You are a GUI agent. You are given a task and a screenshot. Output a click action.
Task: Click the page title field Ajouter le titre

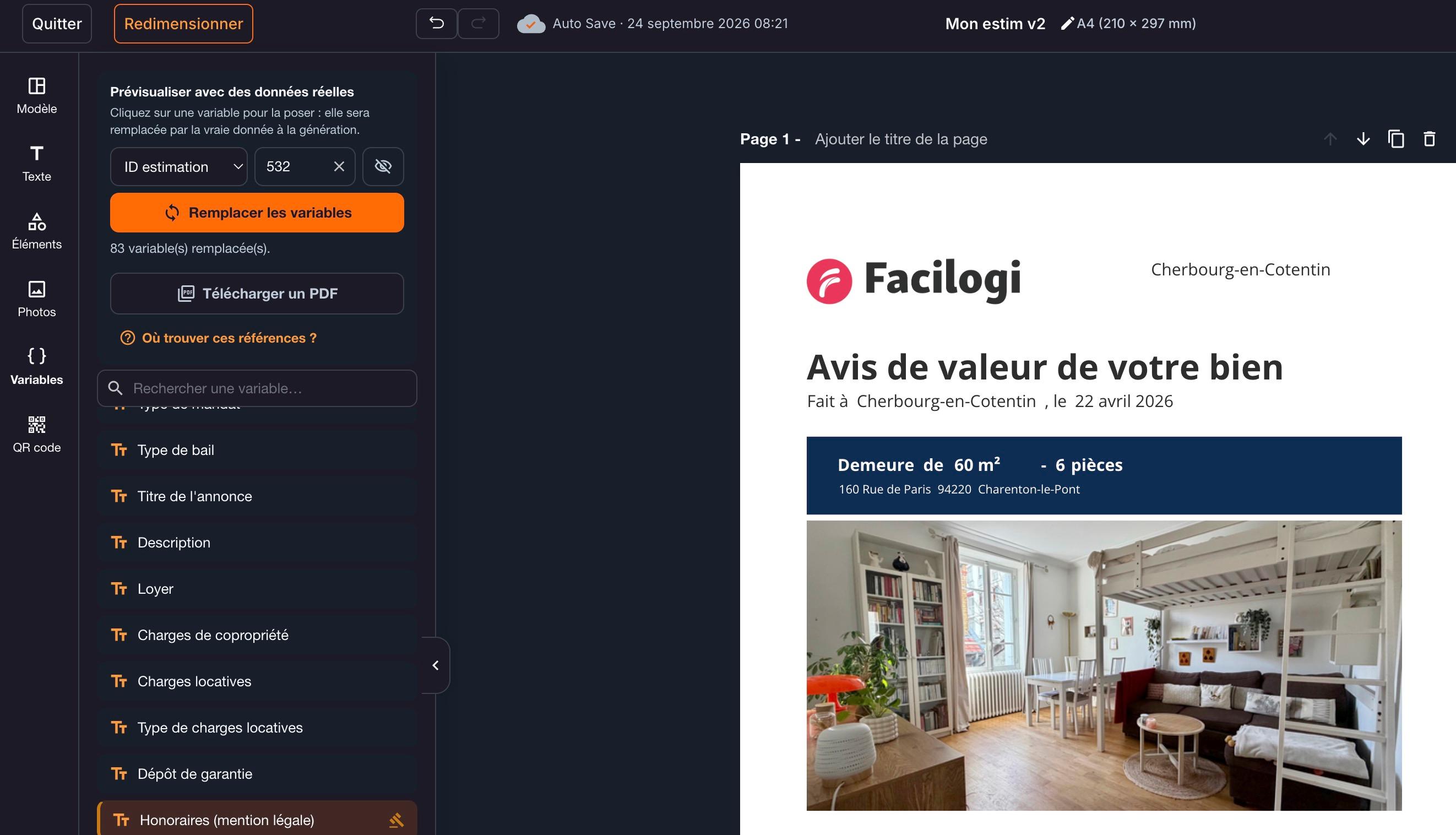(900, 139)
